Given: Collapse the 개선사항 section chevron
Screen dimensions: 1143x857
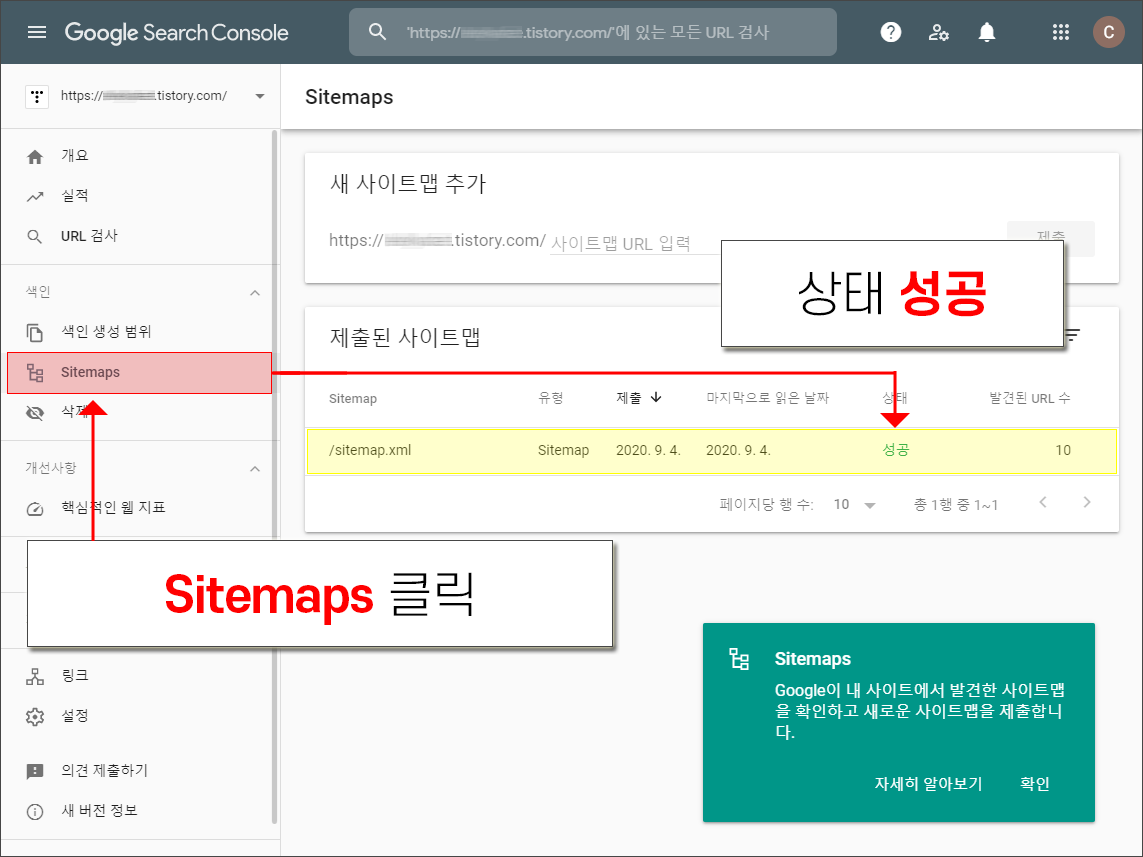Looking at the screenshot, I should [x=255, y=467].
